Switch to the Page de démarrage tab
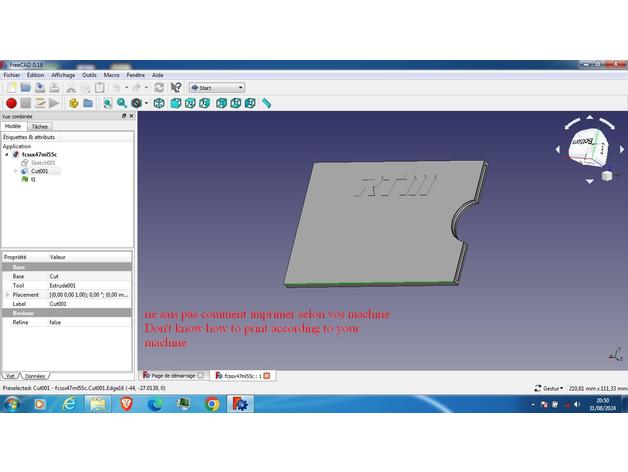628x472 pixels. (x=171, y=375)
